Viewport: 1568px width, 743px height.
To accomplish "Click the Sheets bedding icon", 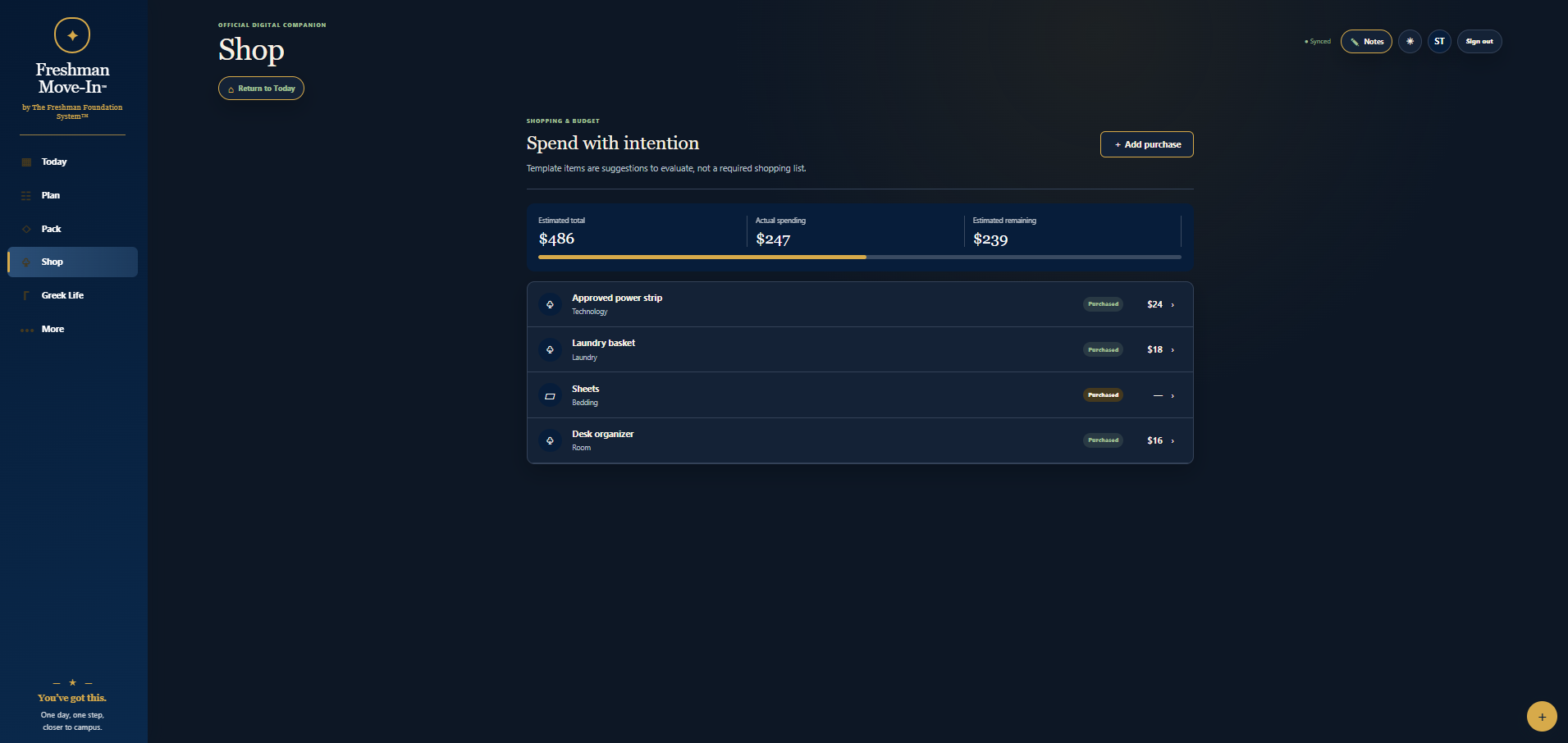I will pos(550,395).
